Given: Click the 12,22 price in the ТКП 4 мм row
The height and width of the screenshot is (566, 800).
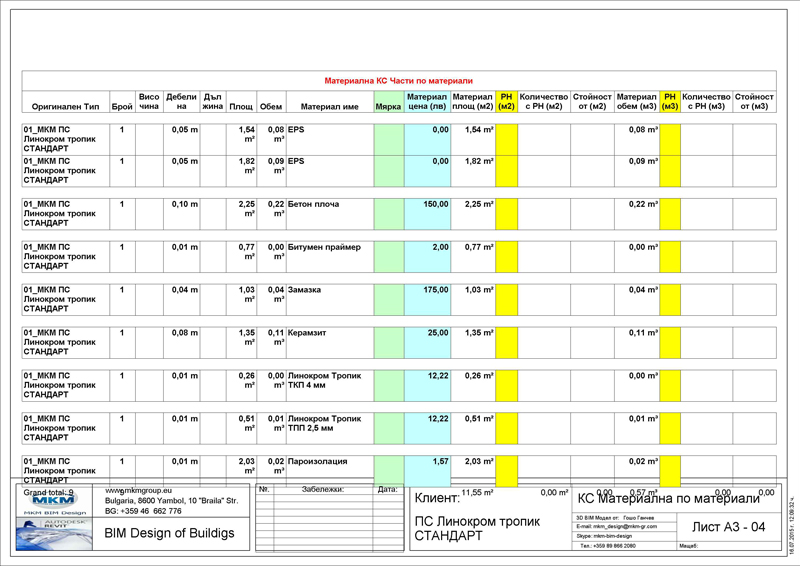Looking at the screenshot, I should tap(438, 376).
